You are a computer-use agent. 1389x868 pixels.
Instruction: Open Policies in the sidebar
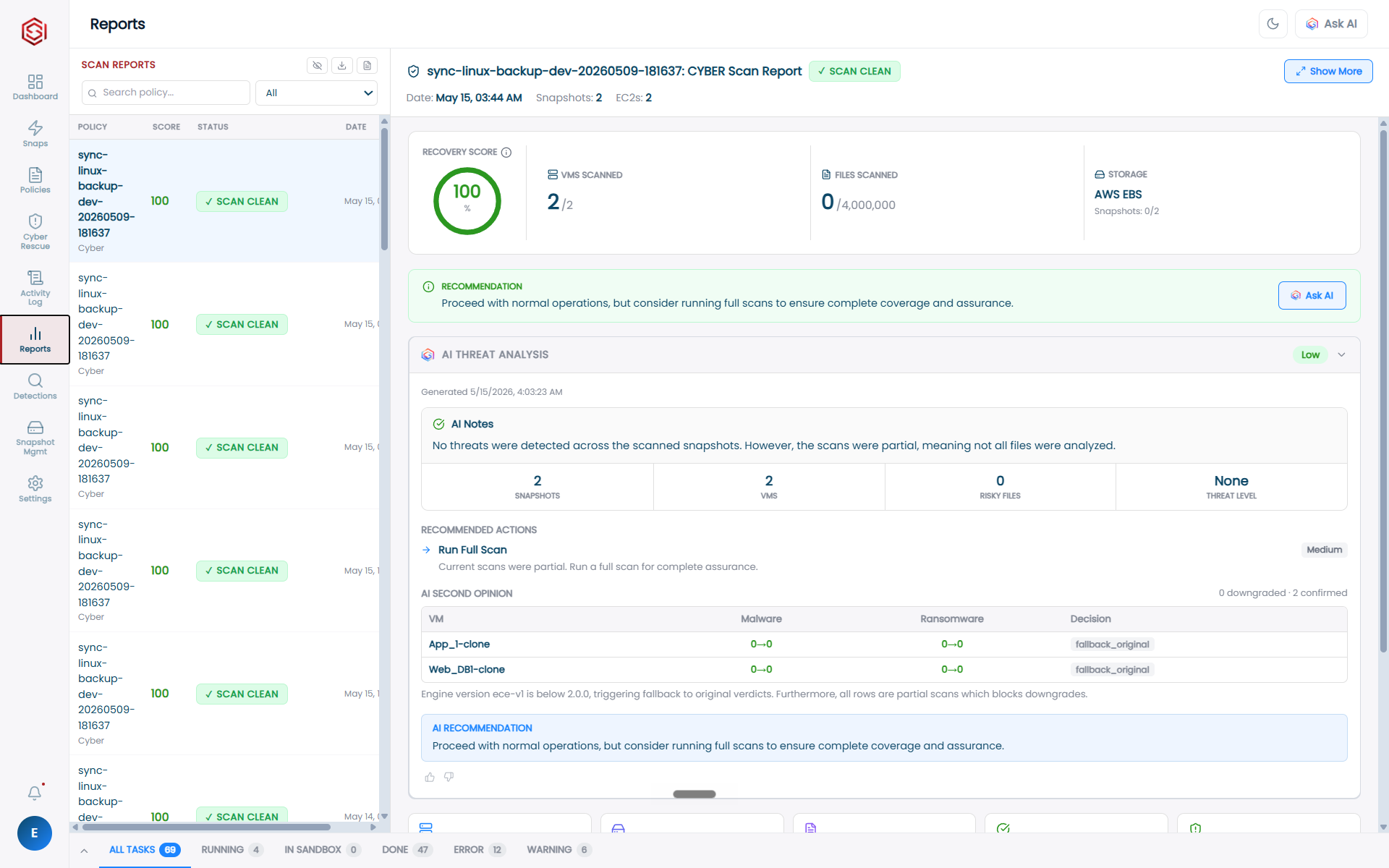click(35, 180)
